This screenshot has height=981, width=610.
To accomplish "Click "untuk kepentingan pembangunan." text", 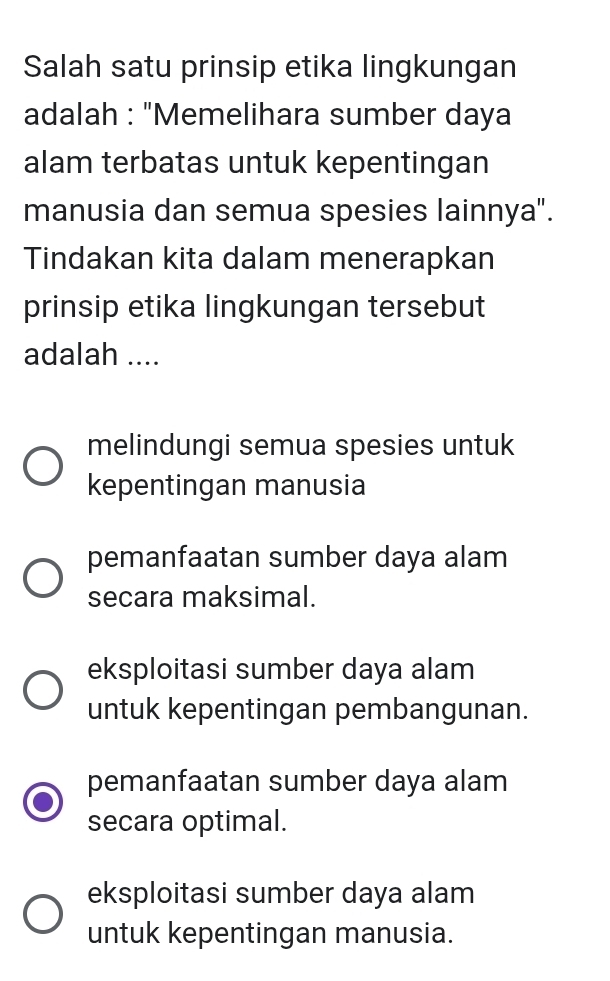I will tap(308, 709).
